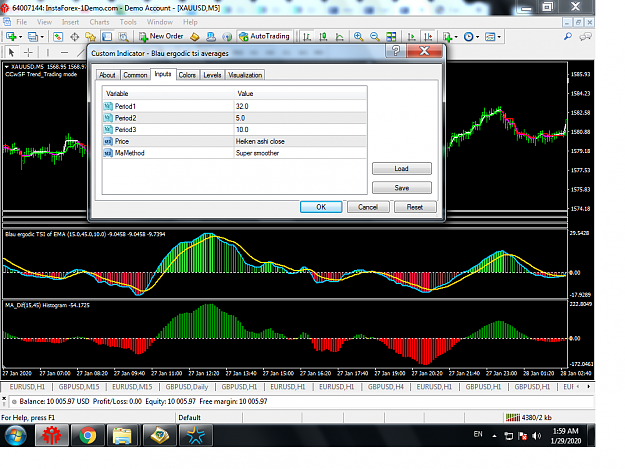Switch to the GBPUSD,M15 chart tab

pos(79,387)
